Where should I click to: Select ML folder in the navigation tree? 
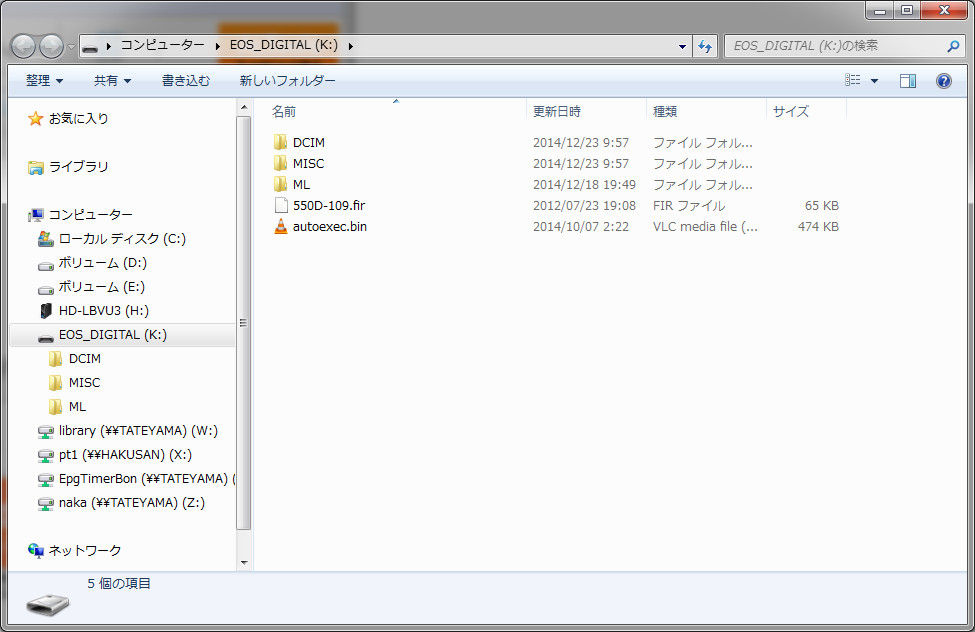[x=77, y=407]
